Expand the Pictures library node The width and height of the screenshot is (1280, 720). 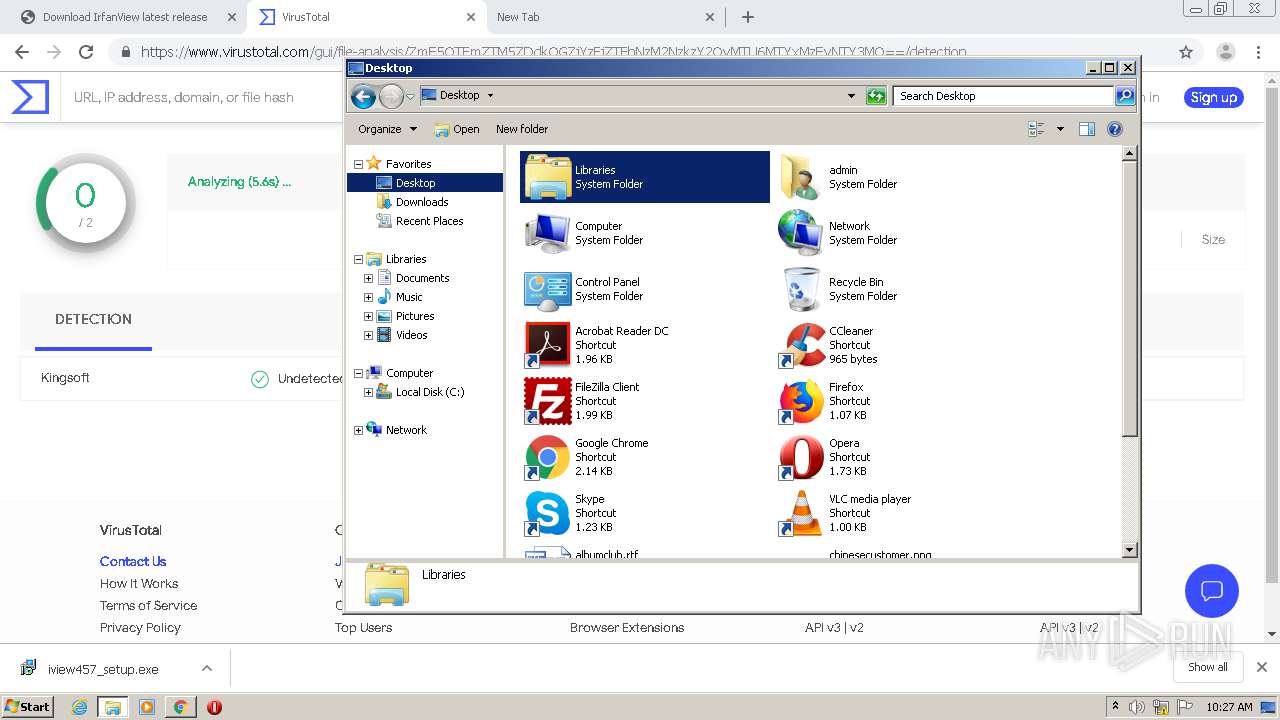(368, 316)
